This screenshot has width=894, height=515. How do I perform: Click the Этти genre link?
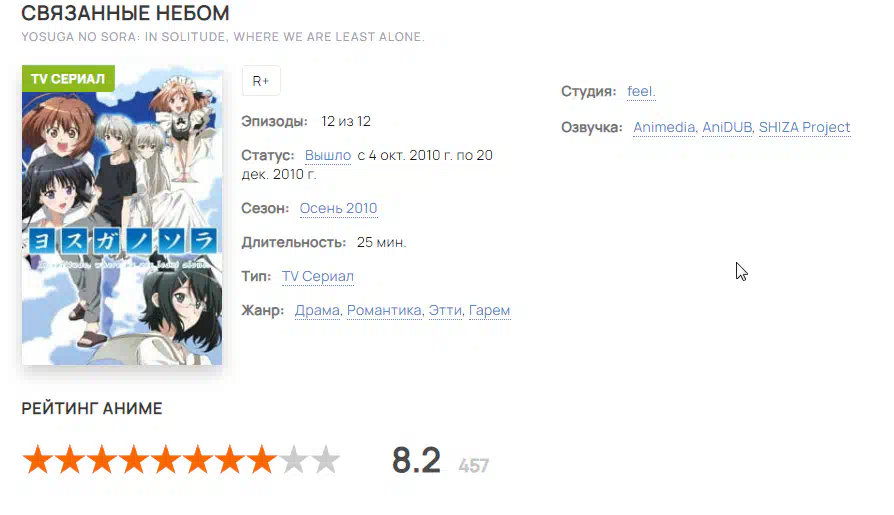tap(445, 310)
